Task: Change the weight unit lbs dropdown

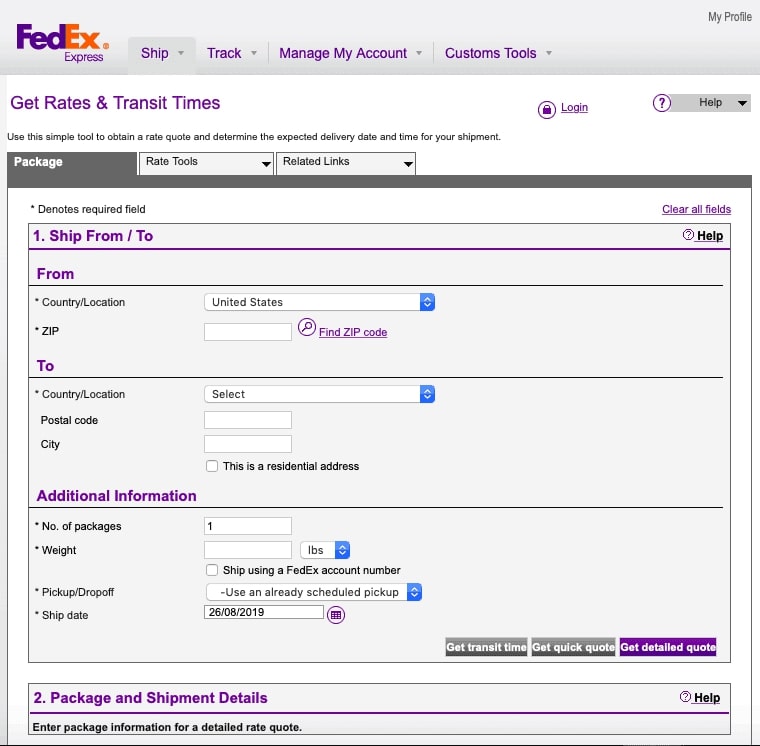Action: 325,550
